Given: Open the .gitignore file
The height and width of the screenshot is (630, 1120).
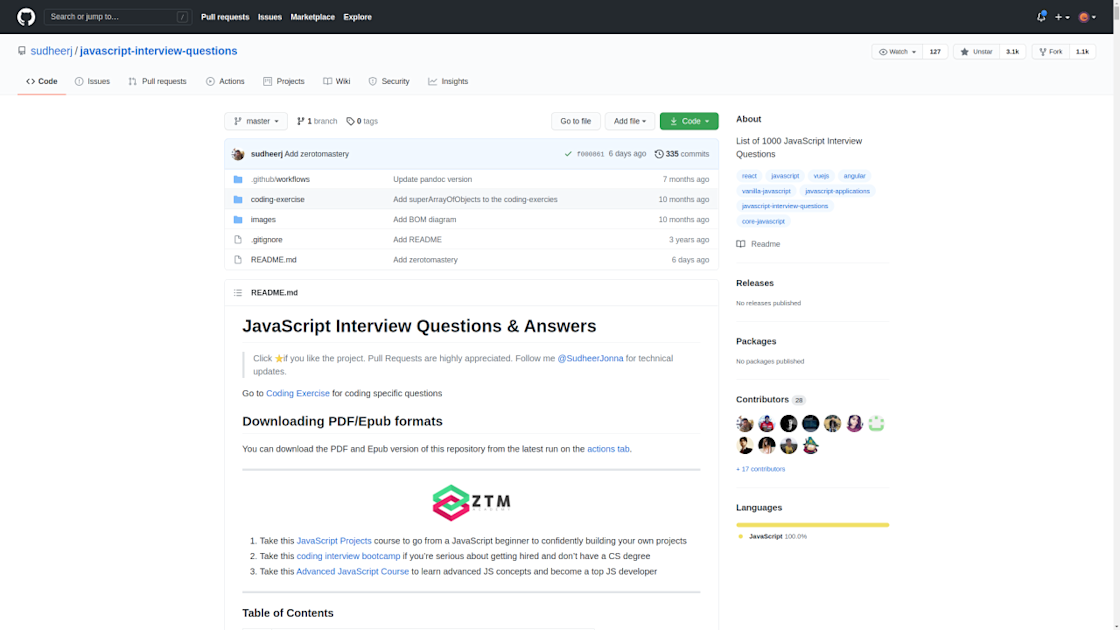Looking at the screenshot, I should tap(266, 239).
